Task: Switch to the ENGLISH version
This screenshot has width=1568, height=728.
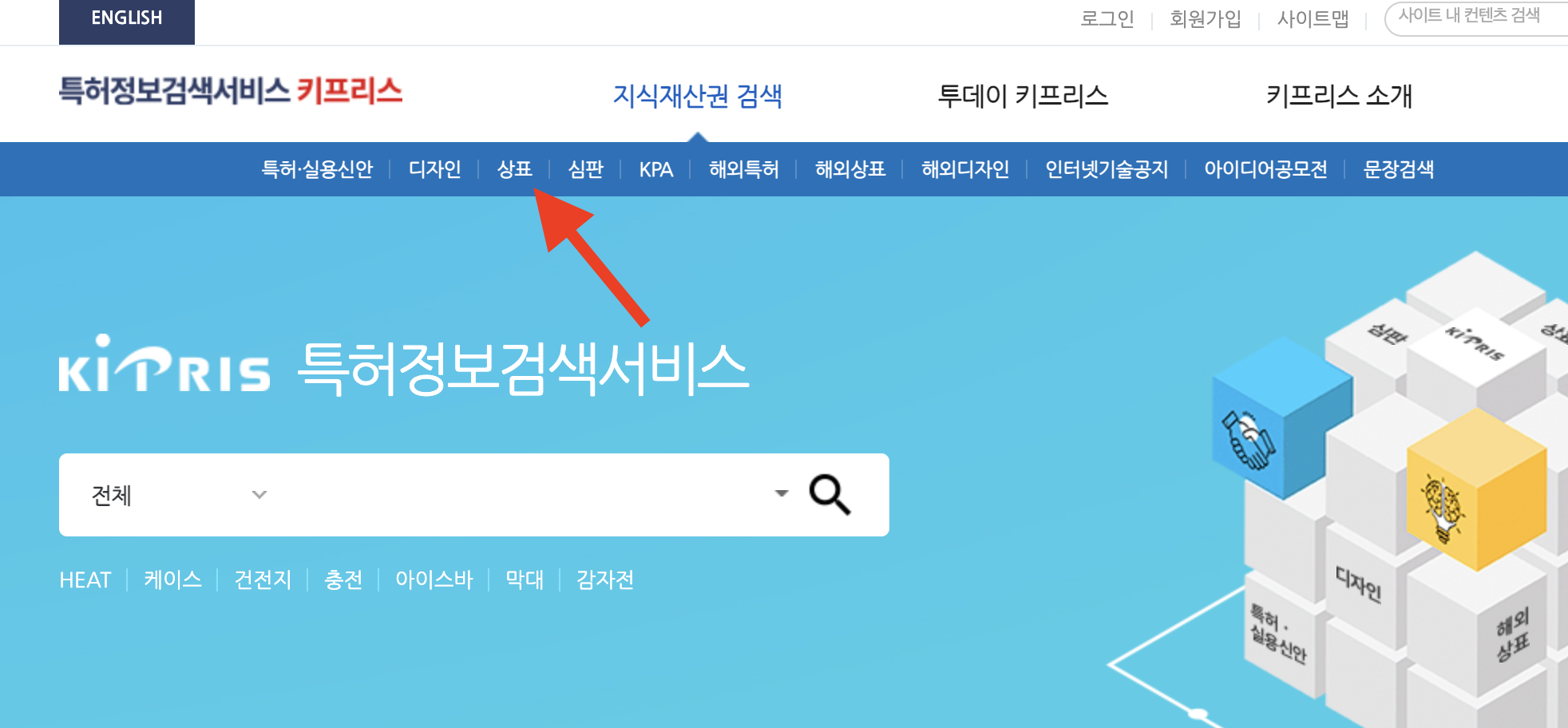Action: [126, 17]
